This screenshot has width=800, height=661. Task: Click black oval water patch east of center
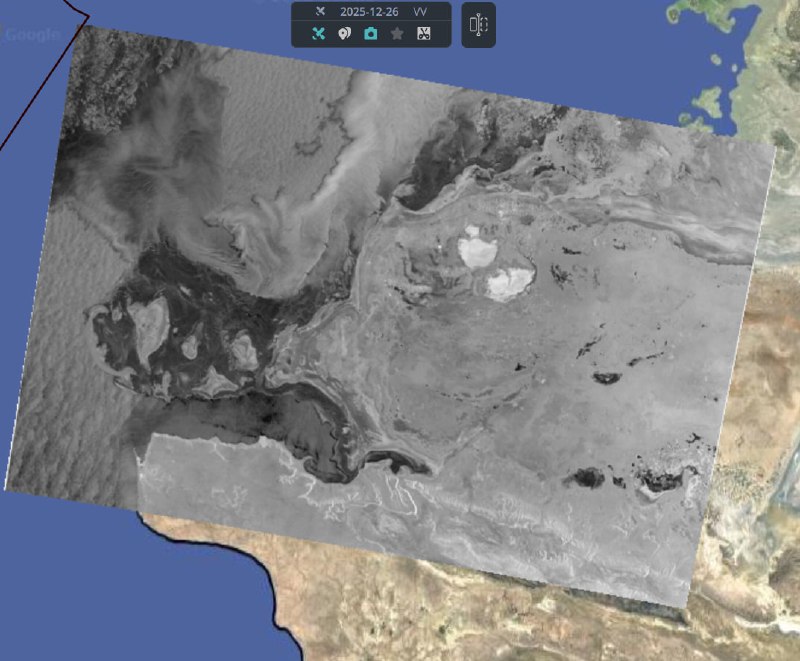(606, 378)
